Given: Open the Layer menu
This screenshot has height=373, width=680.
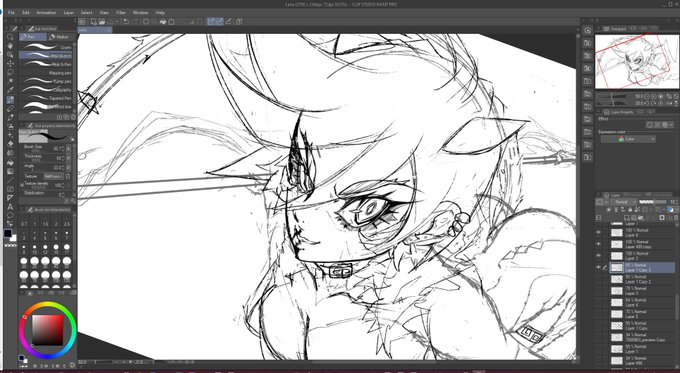Looking at the screenshot, I should coord(69,13).
